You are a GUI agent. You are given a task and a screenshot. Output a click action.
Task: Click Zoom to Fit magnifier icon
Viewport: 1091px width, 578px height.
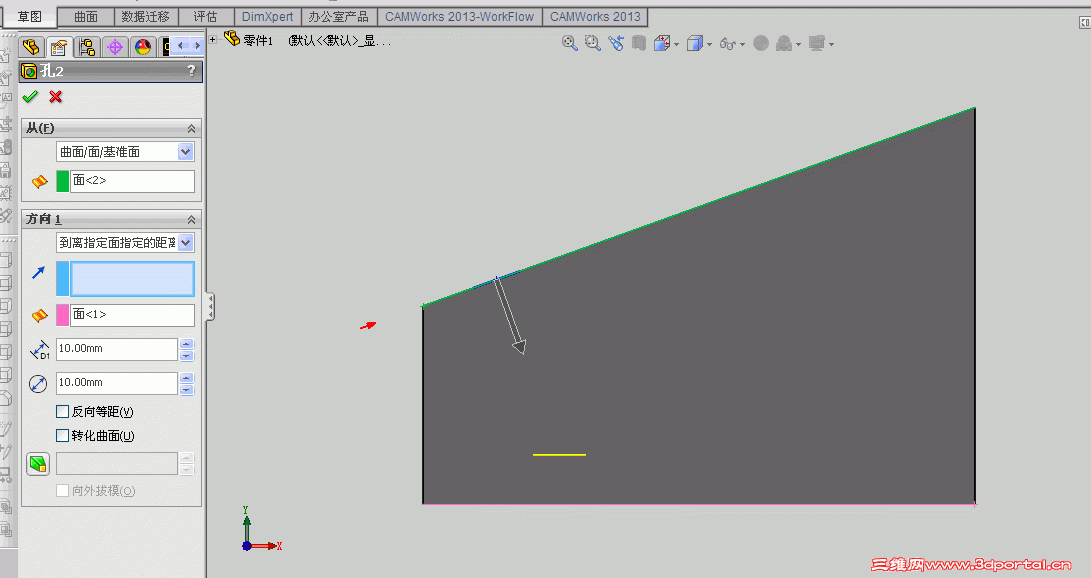coord(570,43)
